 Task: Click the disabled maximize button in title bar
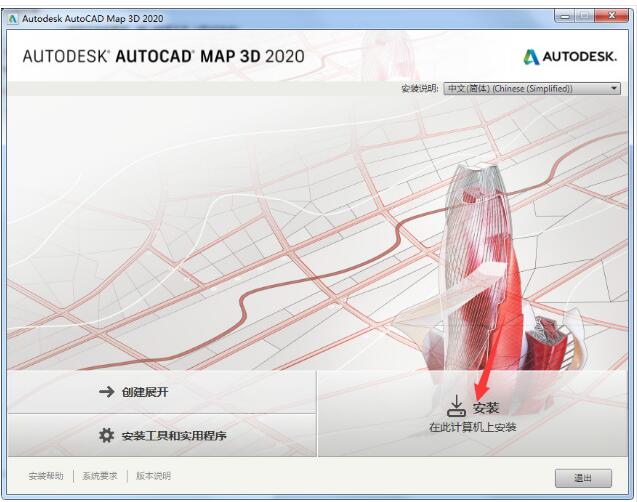pyautogui.click(x=584, y=17)
